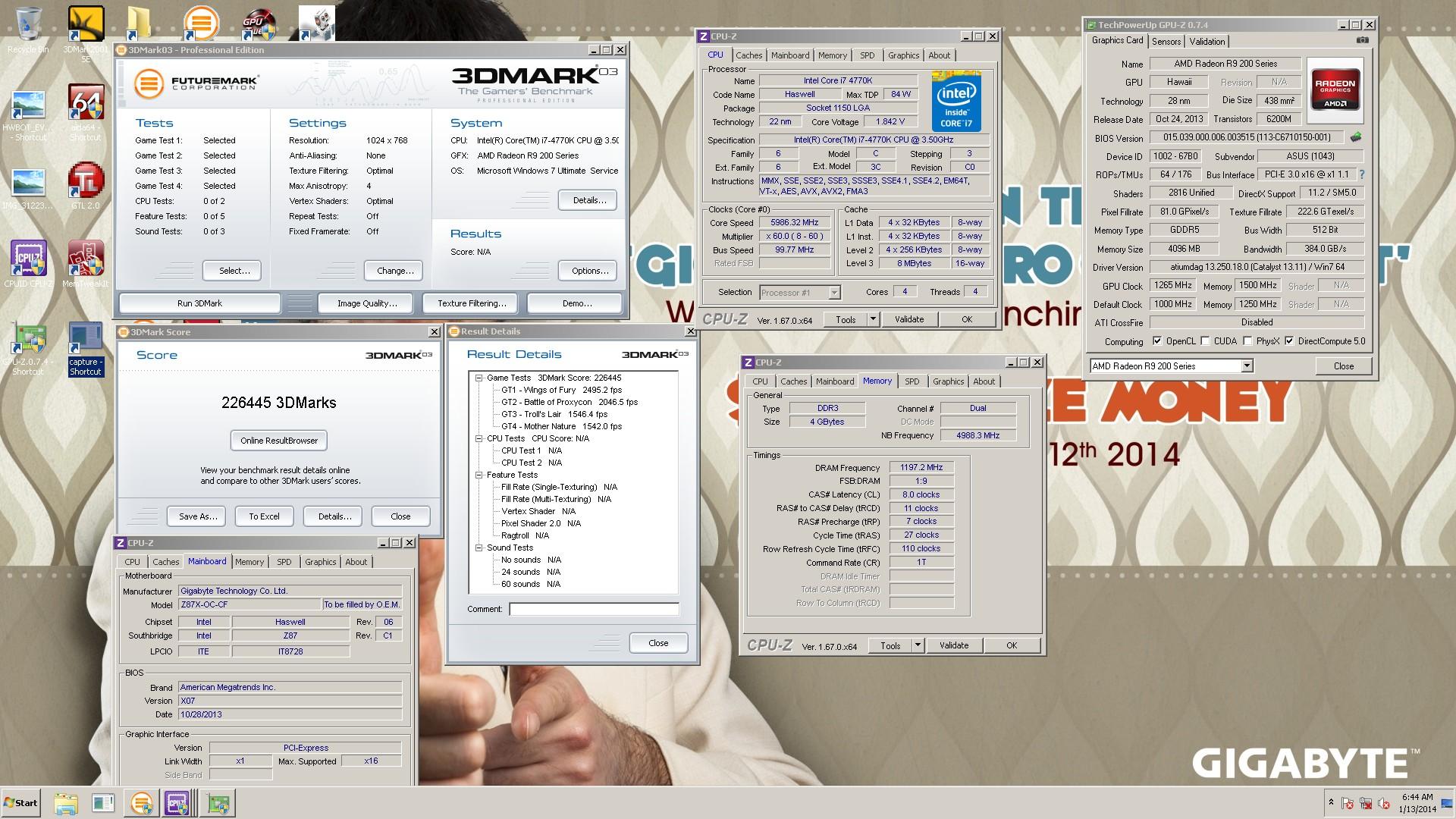Click Texture Filtering... button

[472, 303]
